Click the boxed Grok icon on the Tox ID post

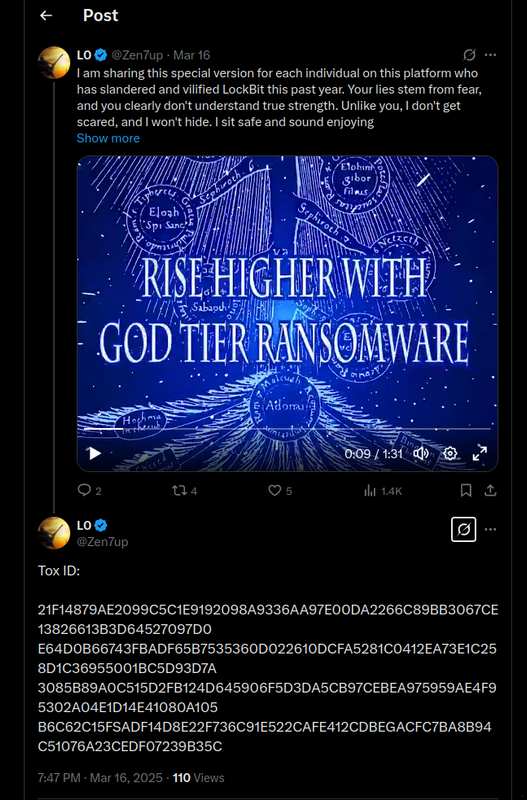click(464, 529)
